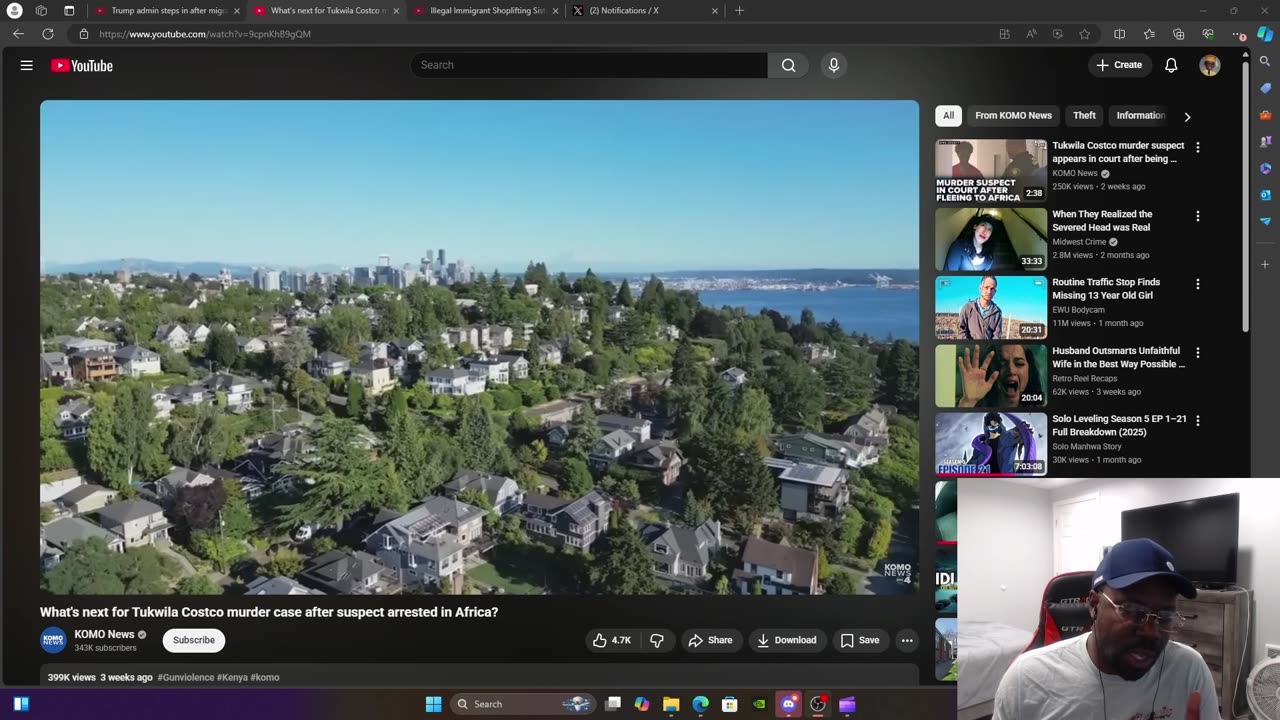Click the YouTube search input field
The height and width of the screenshot is (720, 1280).
tap(589, 65)
